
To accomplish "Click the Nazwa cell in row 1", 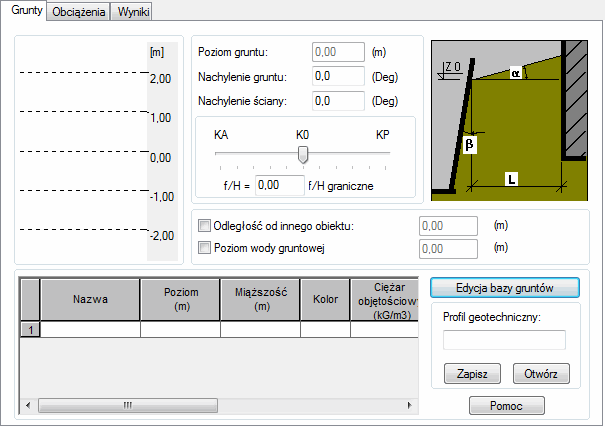I will click(x=90, y=330).
